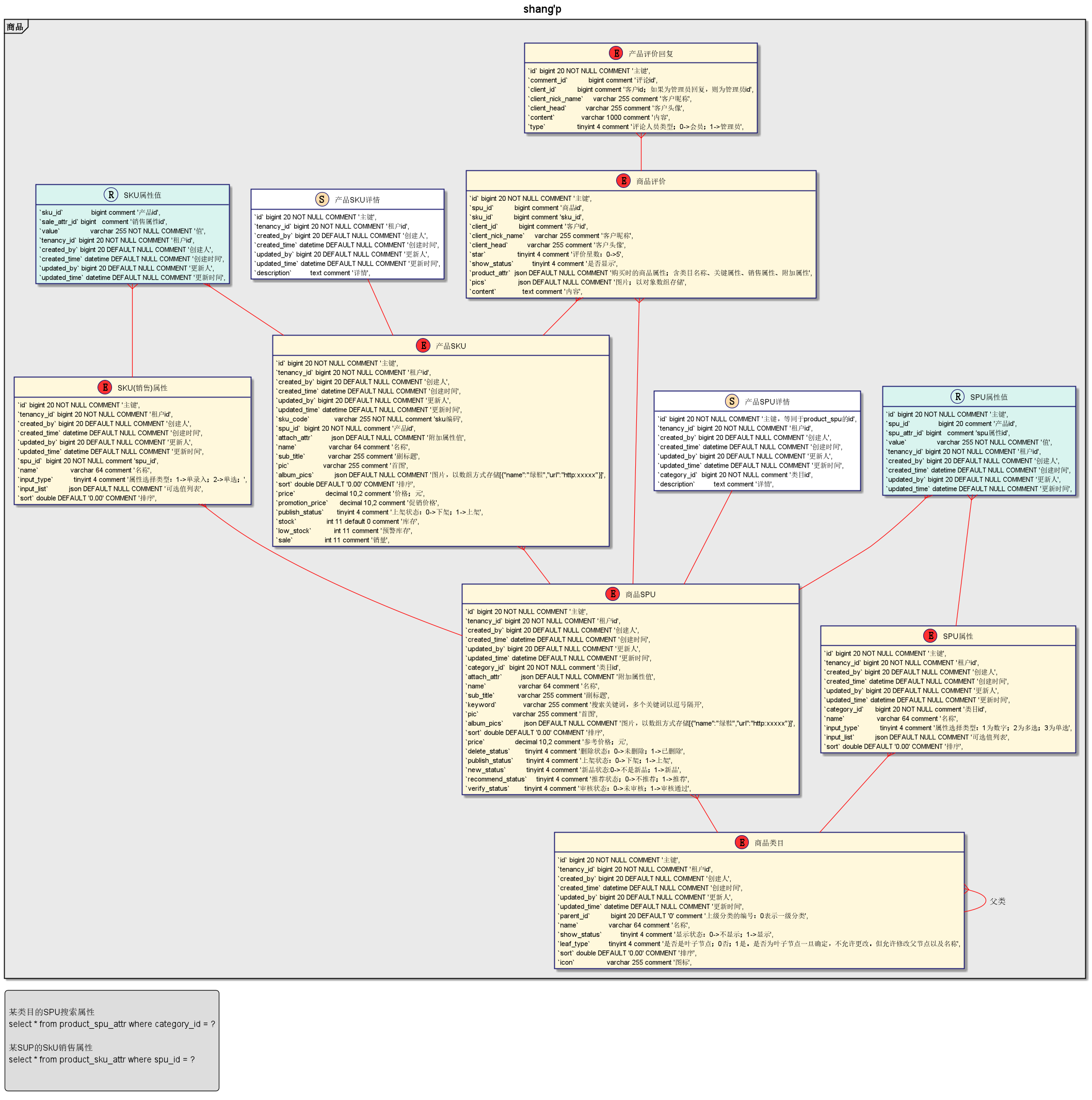Viewport: 1092px width, 1100px height.
Task: Click the 商品SPU entity title text
Action: click(640, 594)
